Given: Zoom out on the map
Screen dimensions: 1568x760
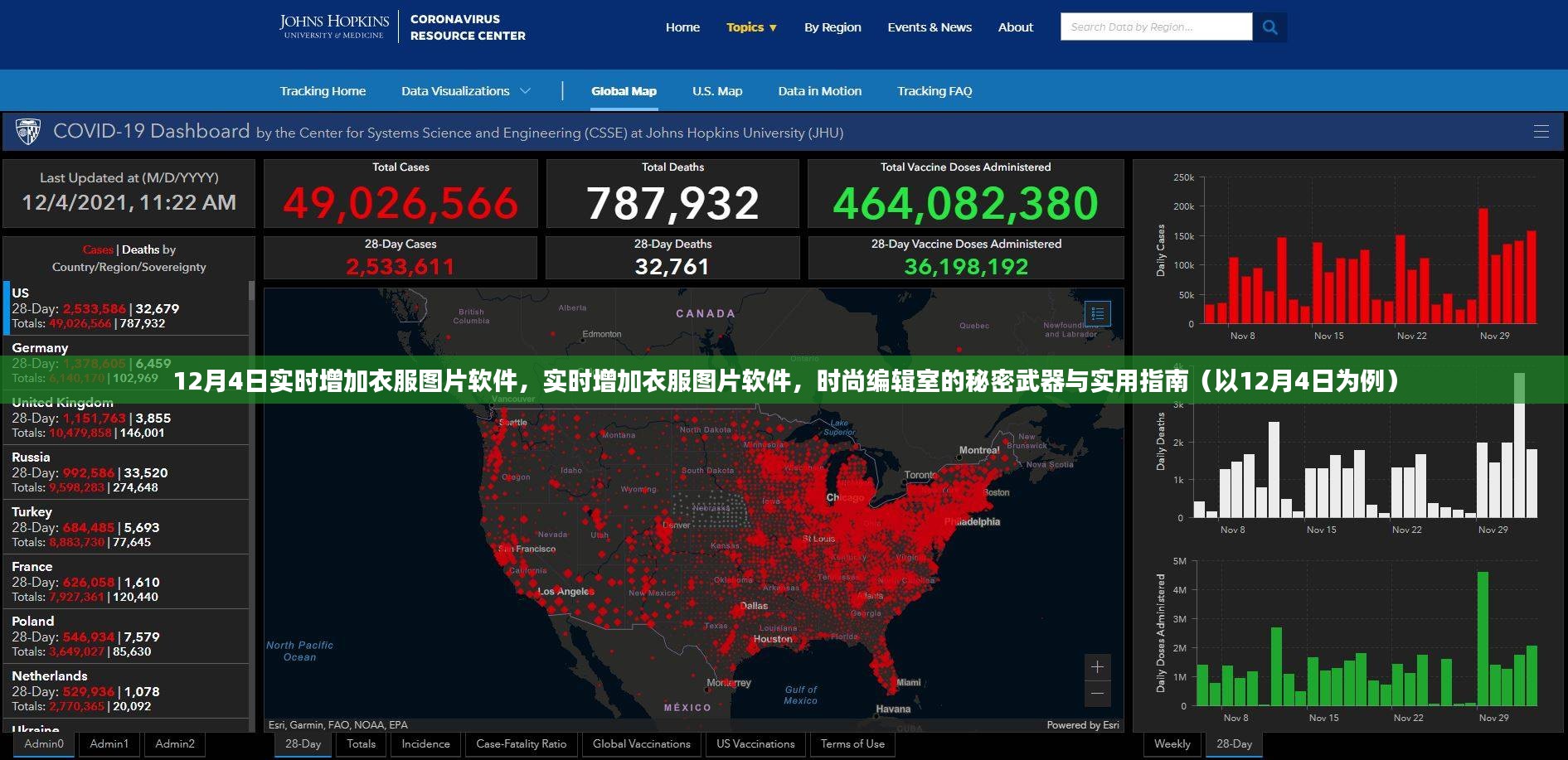Looking at the screenshot, I should pos(1097,694).
